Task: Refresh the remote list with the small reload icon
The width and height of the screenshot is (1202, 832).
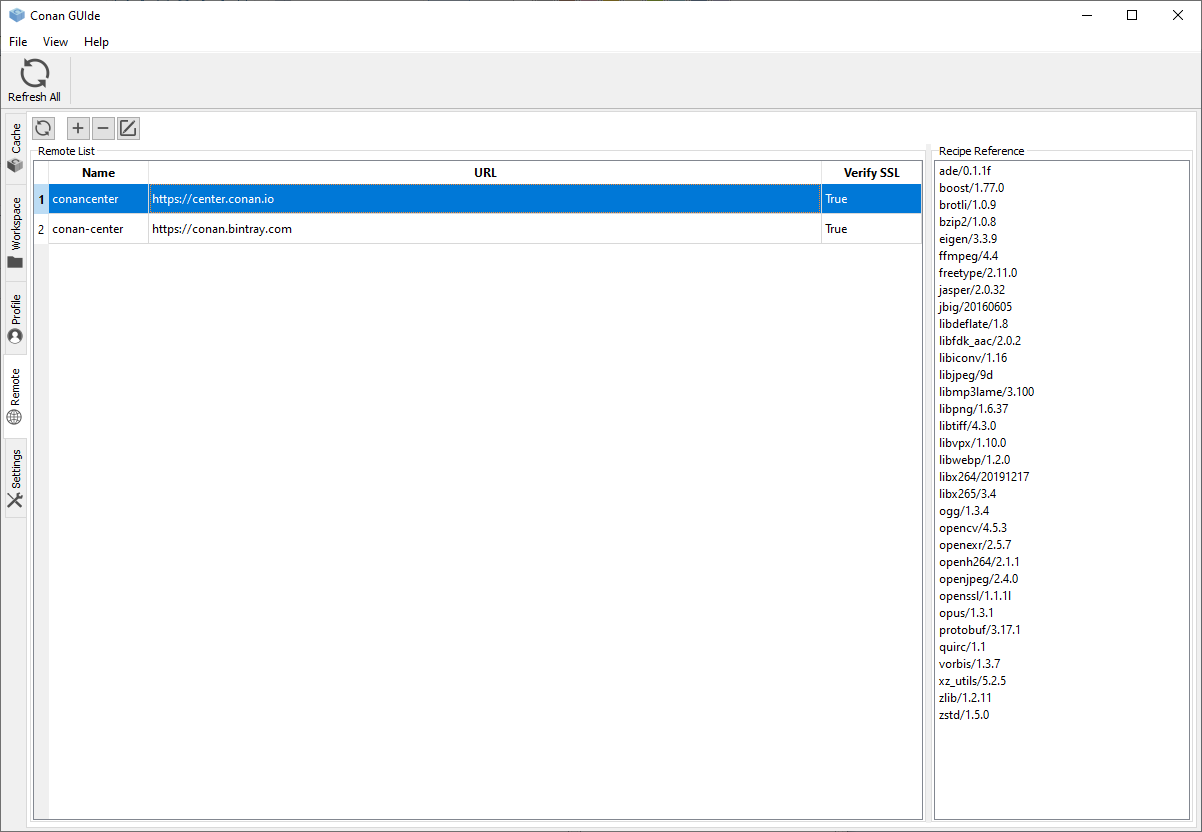Action: pyautogui.click(x=43, y=128)
